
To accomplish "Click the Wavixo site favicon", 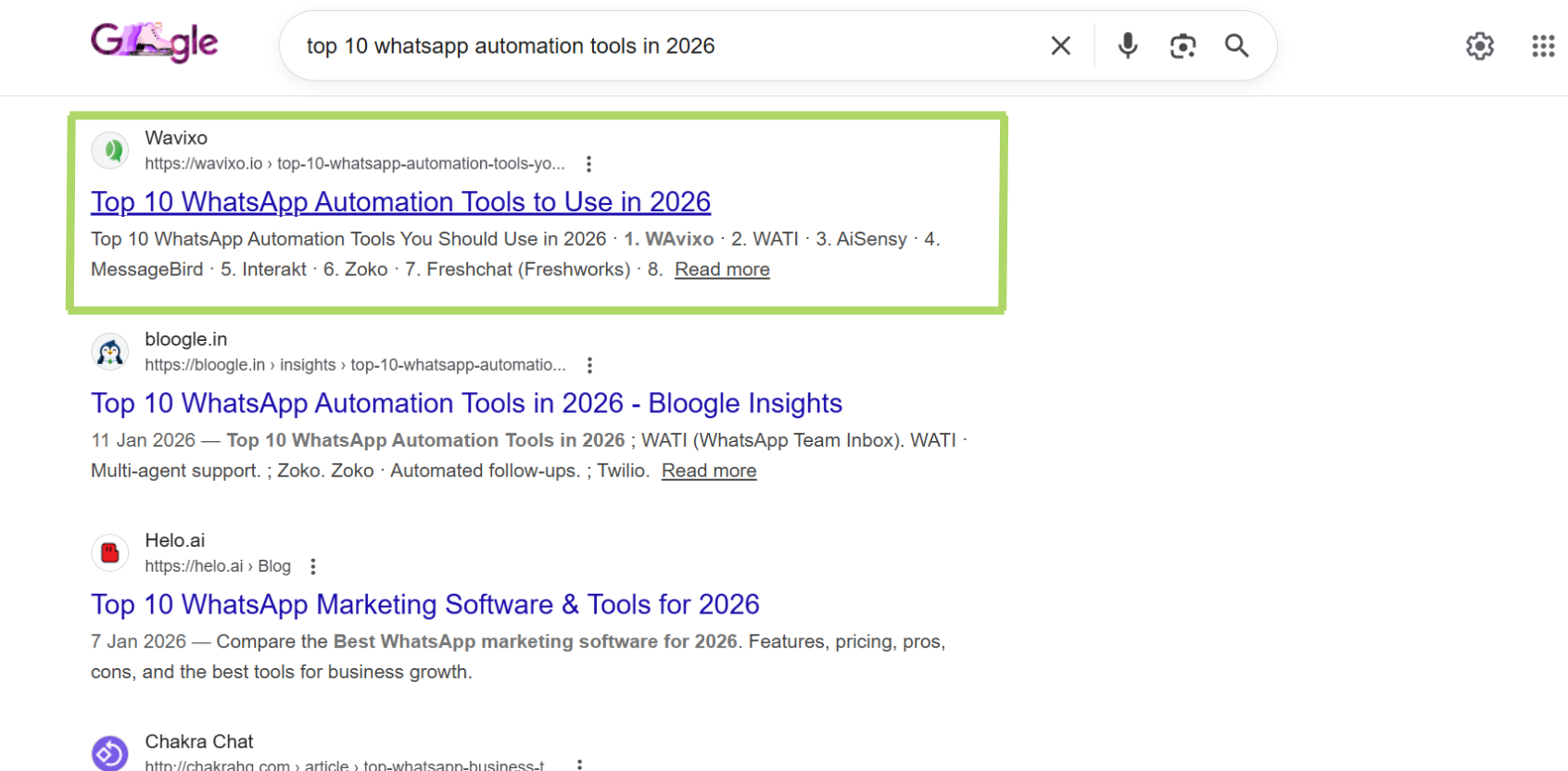I will [x=110, y=150].
